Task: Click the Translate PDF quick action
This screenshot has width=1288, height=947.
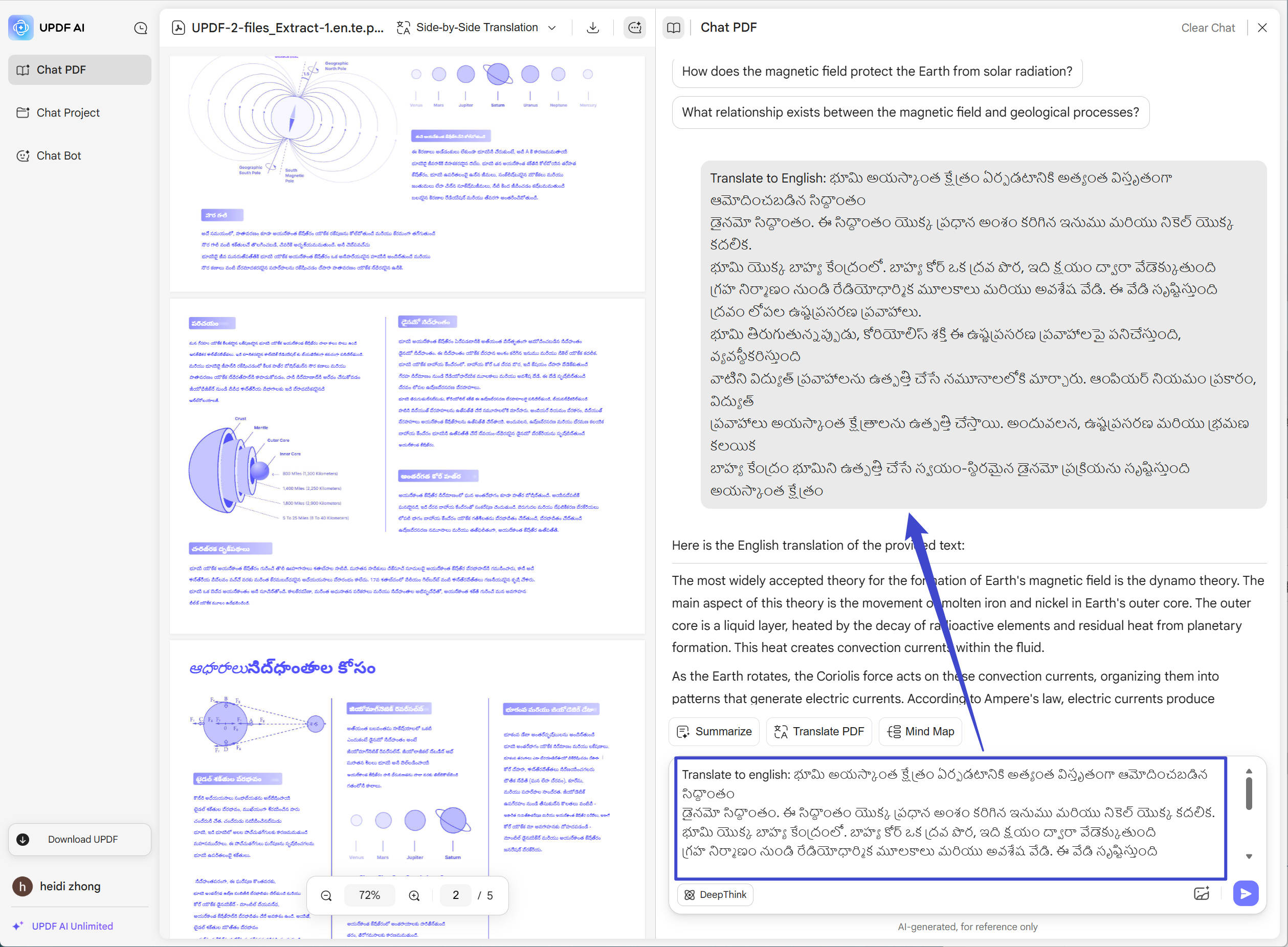Action: (x=819, y=731)
